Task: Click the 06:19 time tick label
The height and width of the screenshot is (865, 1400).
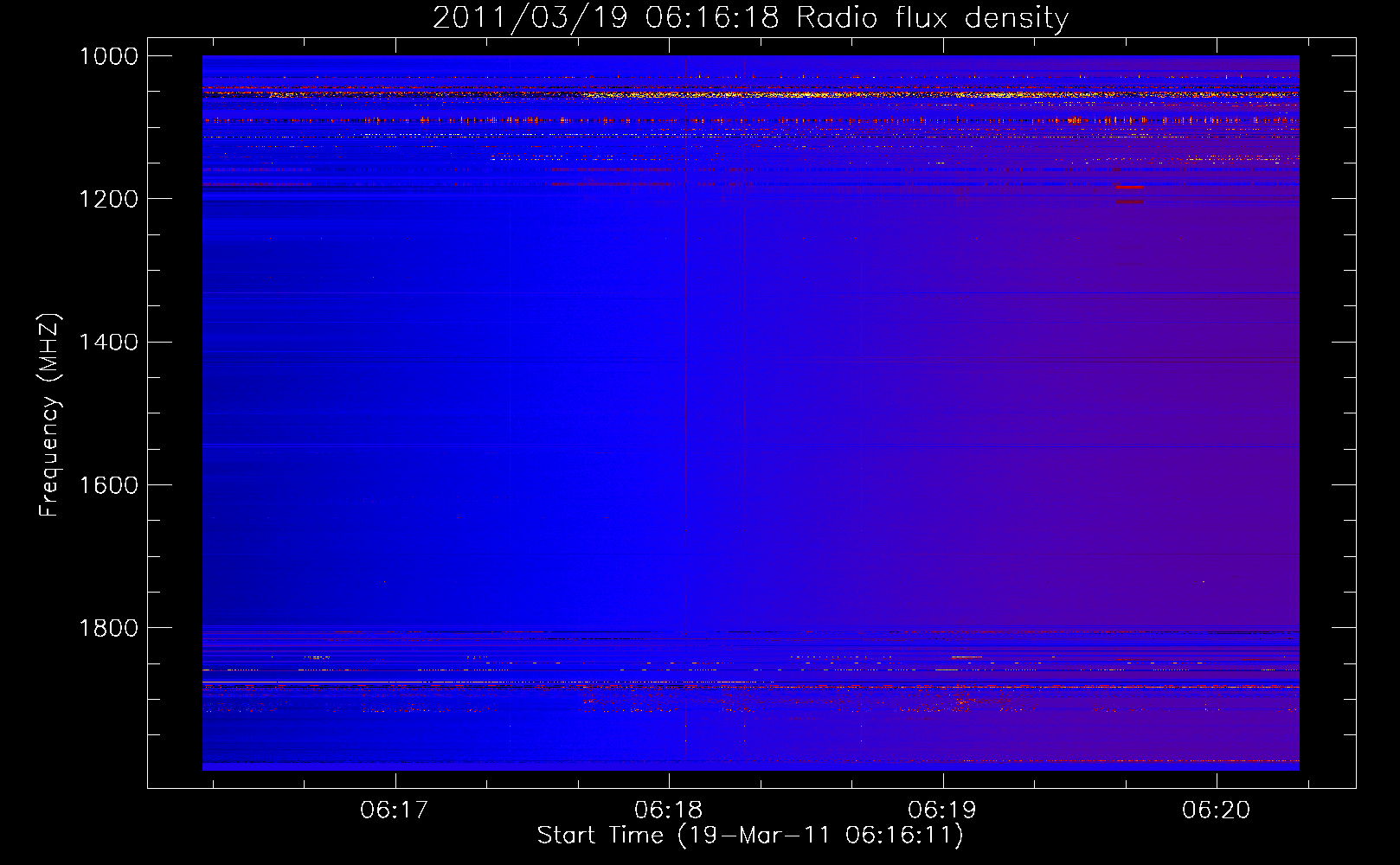Action: click(x=942, y=811)
